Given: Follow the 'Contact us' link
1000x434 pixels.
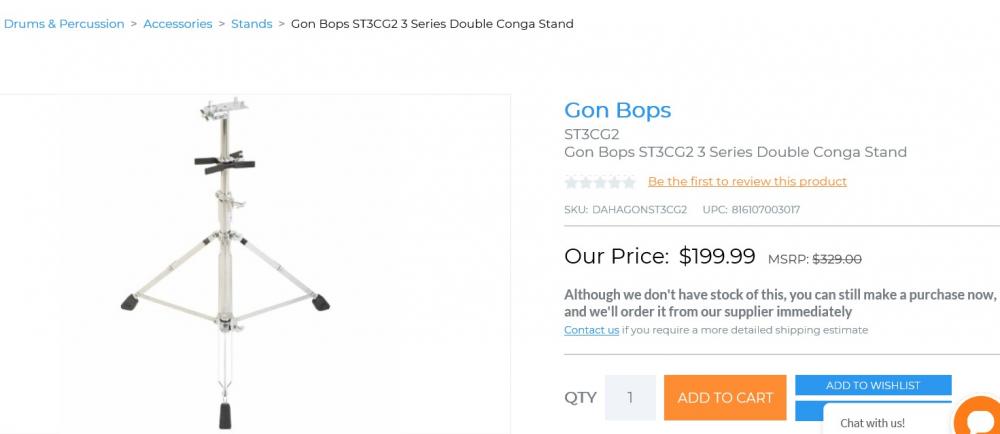Looking at the screenshot, I should click(591, 330).
